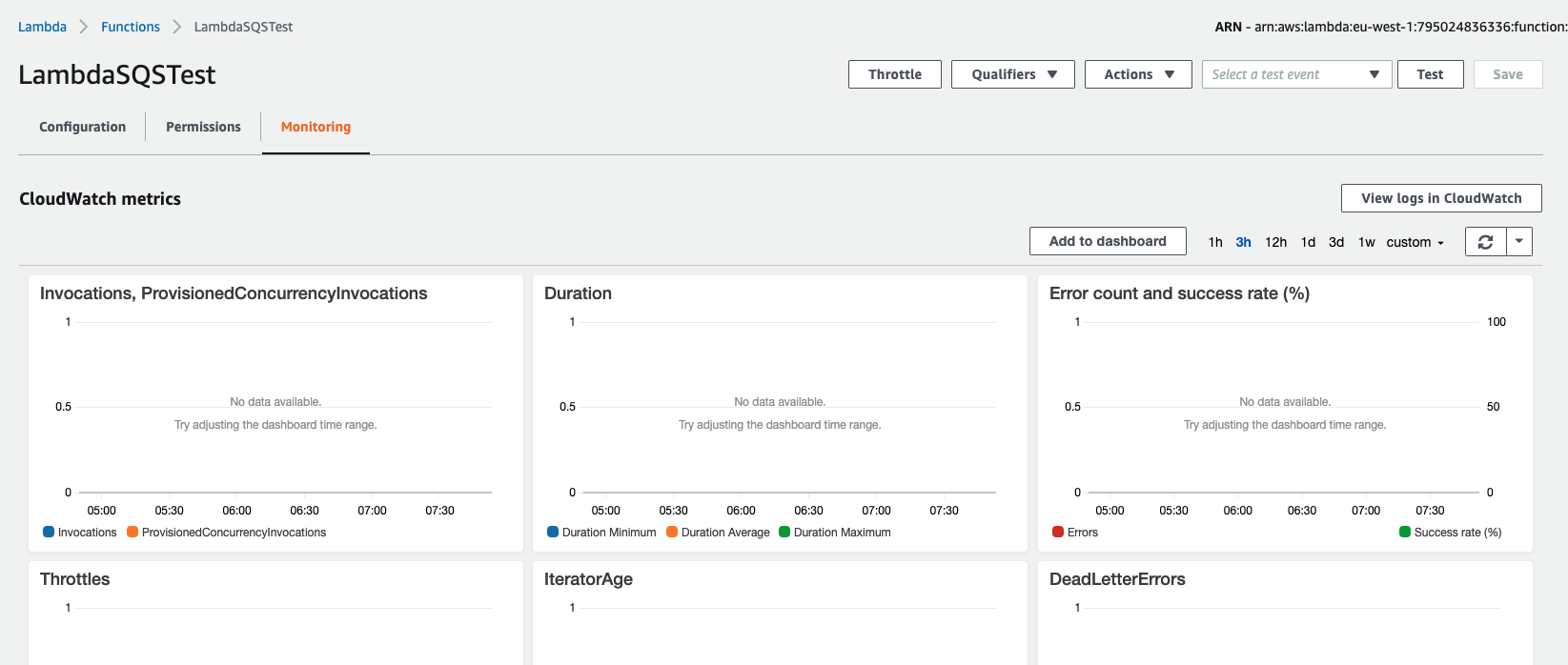Click the Duration Average legend label
This screenshot has height=665, width=1568.
pyautogui.click(x=725, y=533)
